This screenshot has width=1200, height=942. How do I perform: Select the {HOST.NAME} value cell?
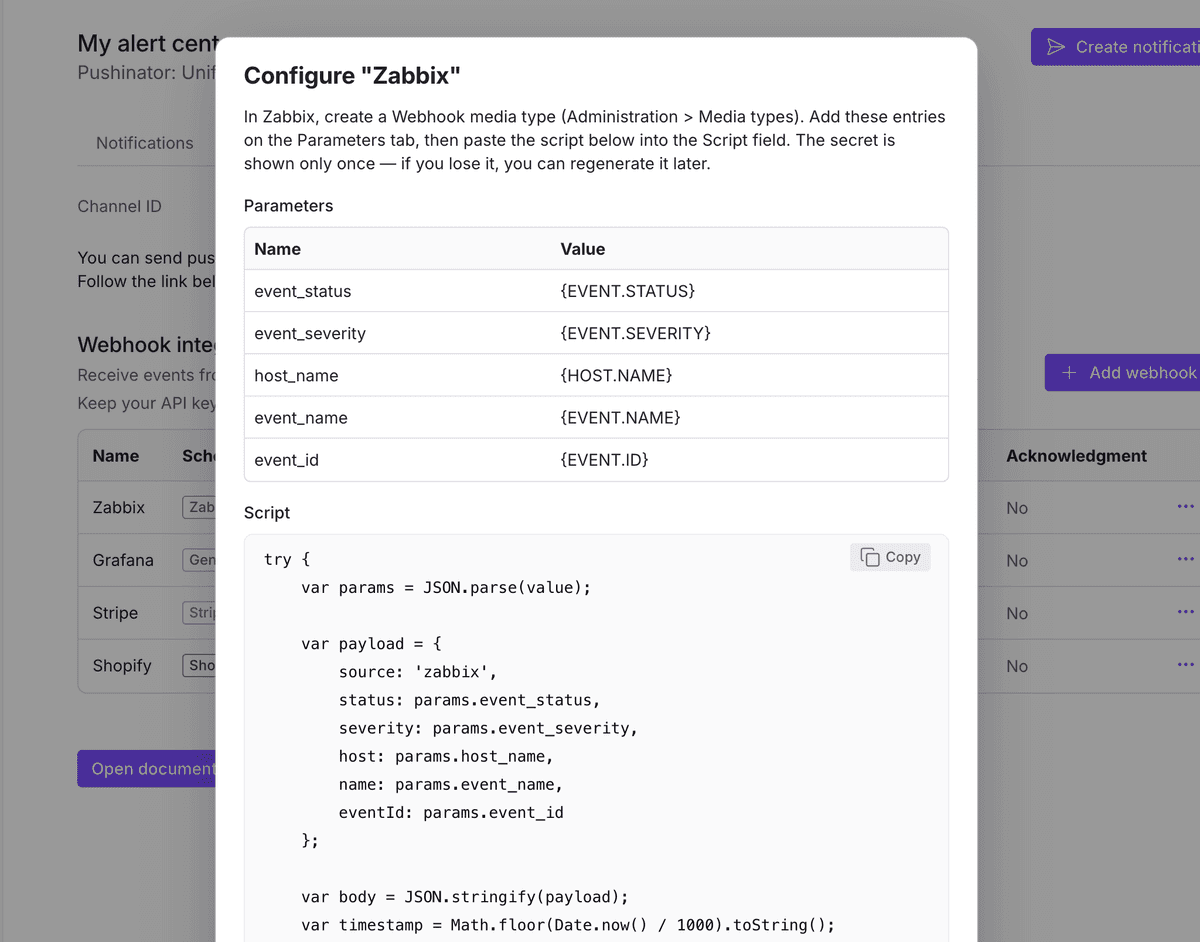pyautogui.click(x=749, y=375)
